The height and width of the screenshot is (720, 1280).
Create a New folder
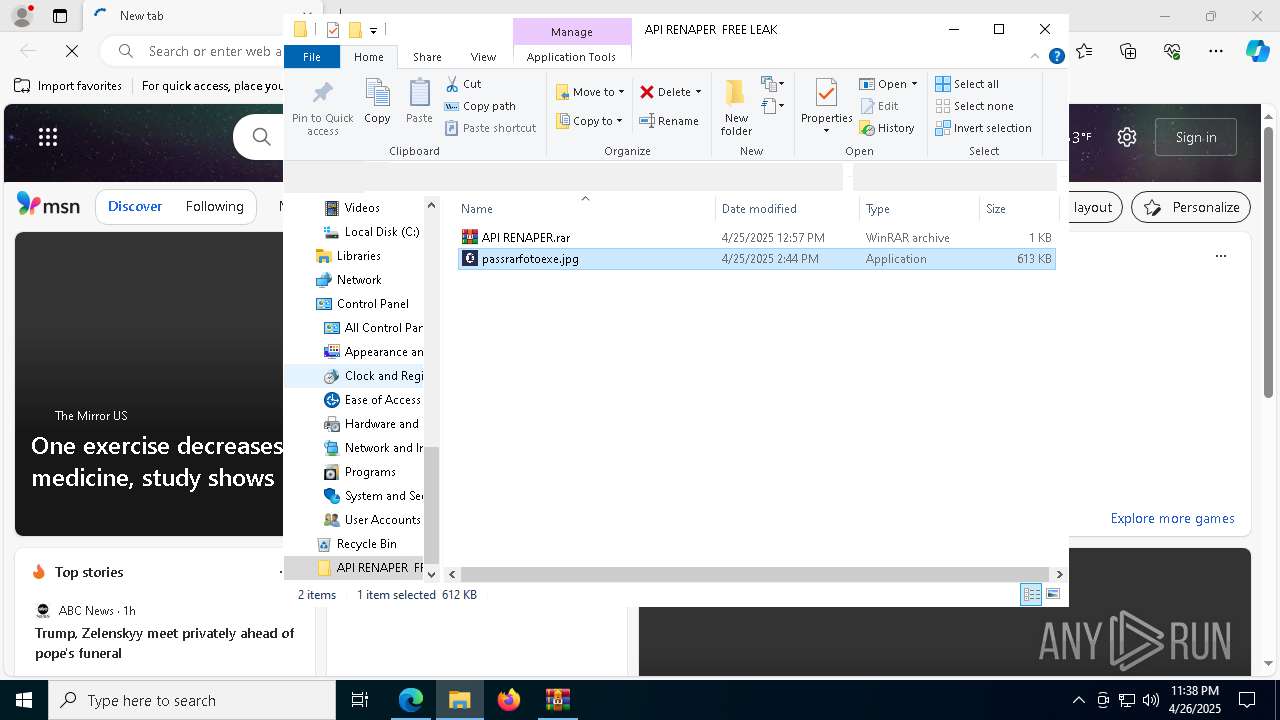coord(736,108)
